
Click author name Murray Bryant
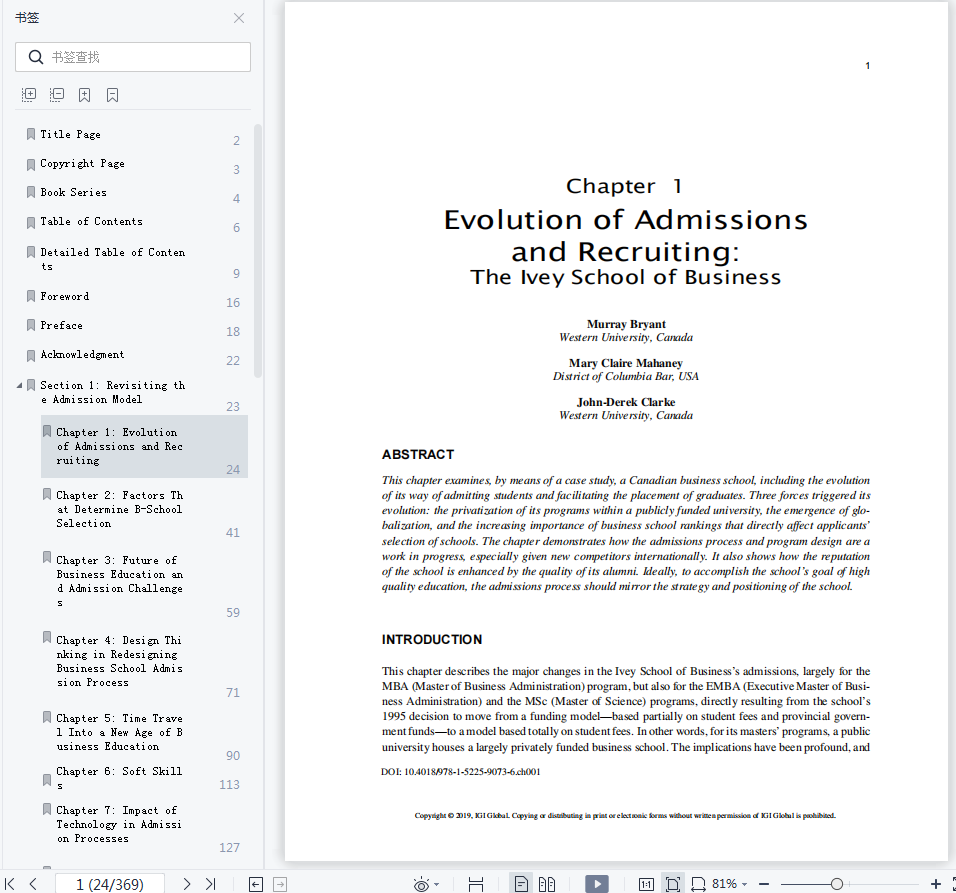point(626,324)
